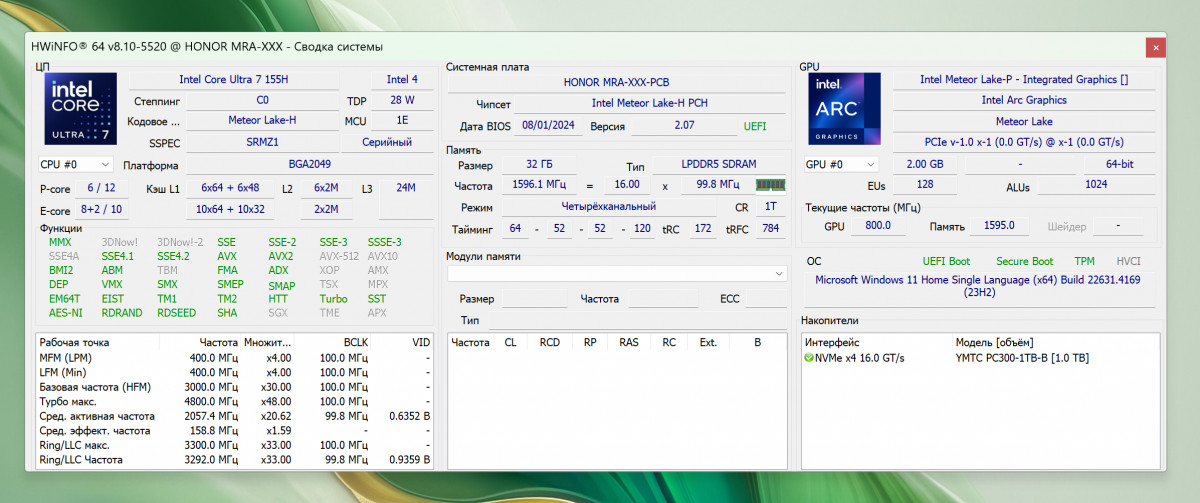
Task: Click the MCU value 1E
Action: coord(402,121)
